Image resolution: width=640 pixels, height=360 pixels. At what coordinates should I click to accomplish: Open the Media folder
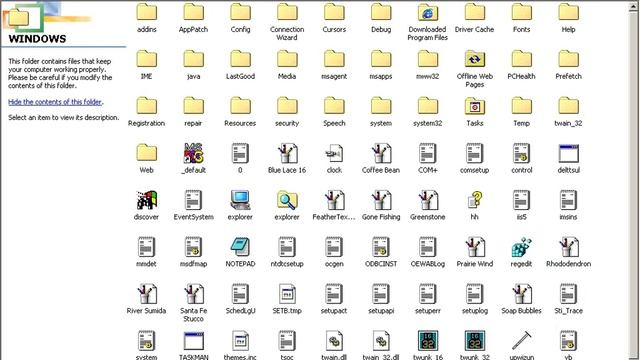287,60
